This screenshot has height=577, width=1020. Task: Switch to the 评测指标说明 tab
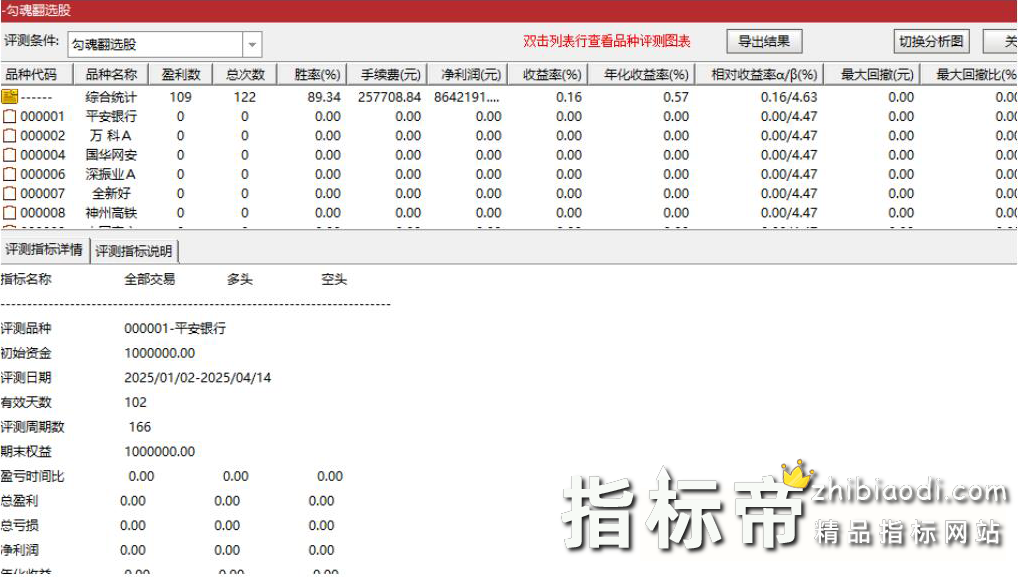click(x=134, y=251)
